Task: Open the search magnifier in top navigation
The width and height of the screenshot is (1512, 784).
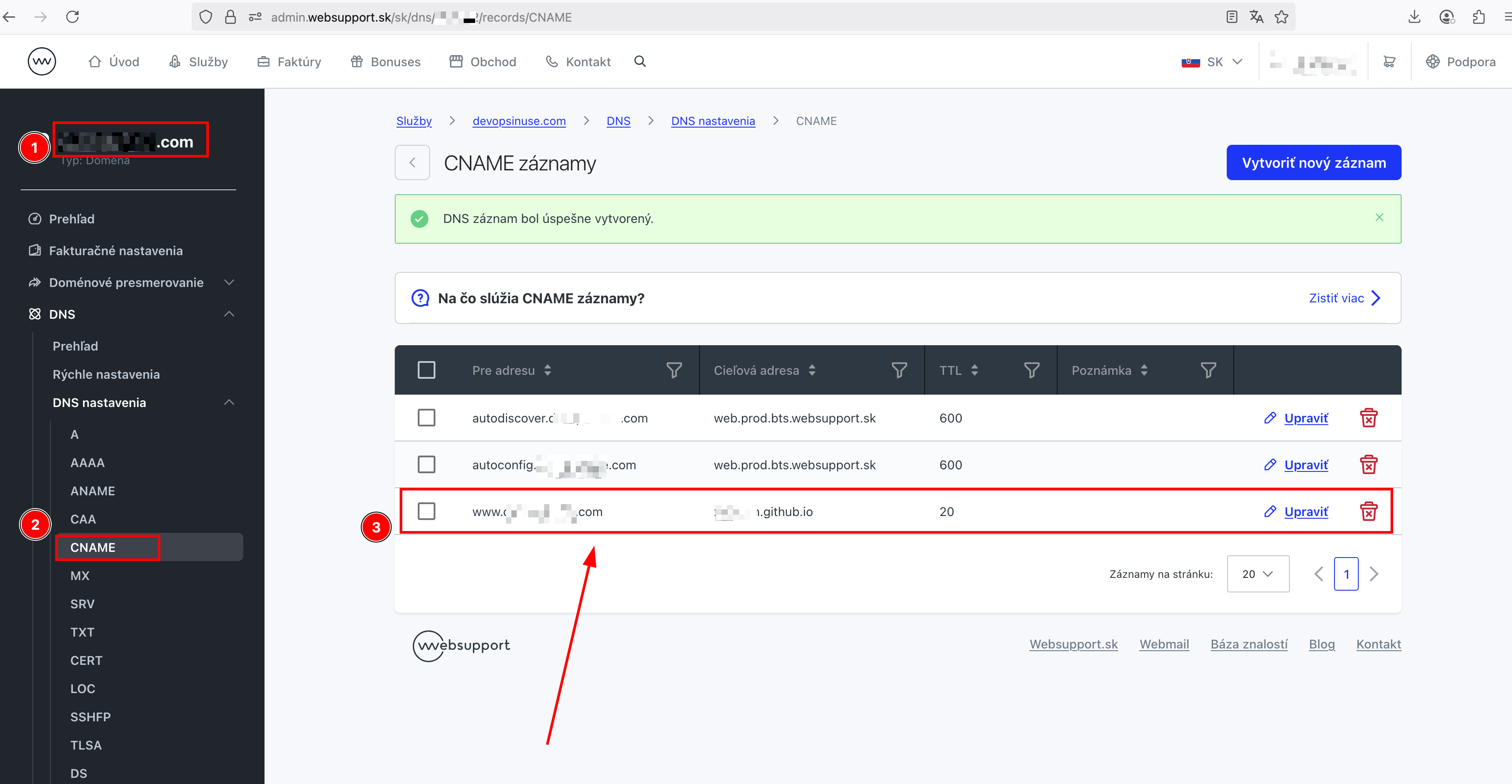Action: pos(640,62)
